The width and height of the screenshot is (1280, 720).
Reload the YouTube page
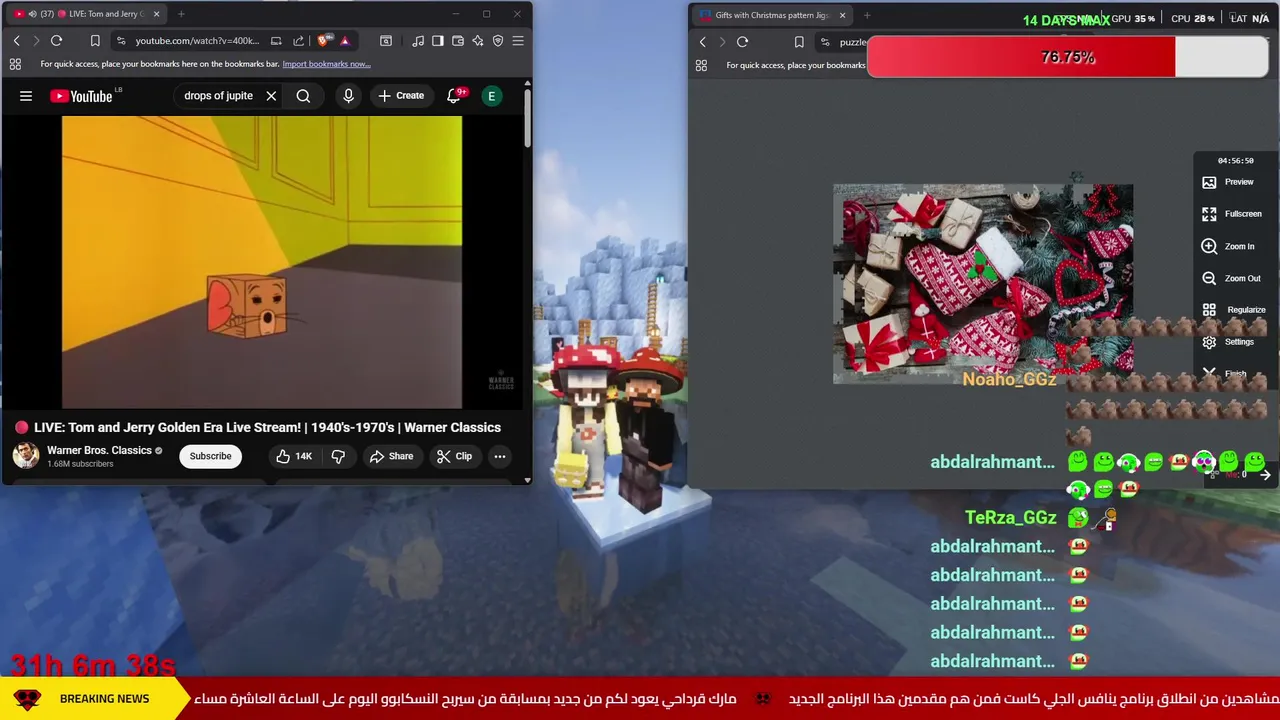tap(57, 41)
